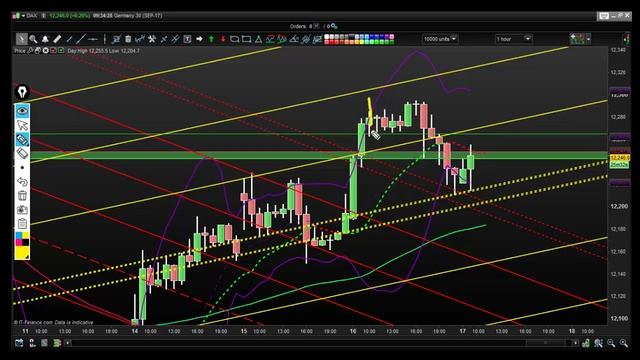Remove the Price panel with X icon
640x360 pixels.
(x=45, y=51)
